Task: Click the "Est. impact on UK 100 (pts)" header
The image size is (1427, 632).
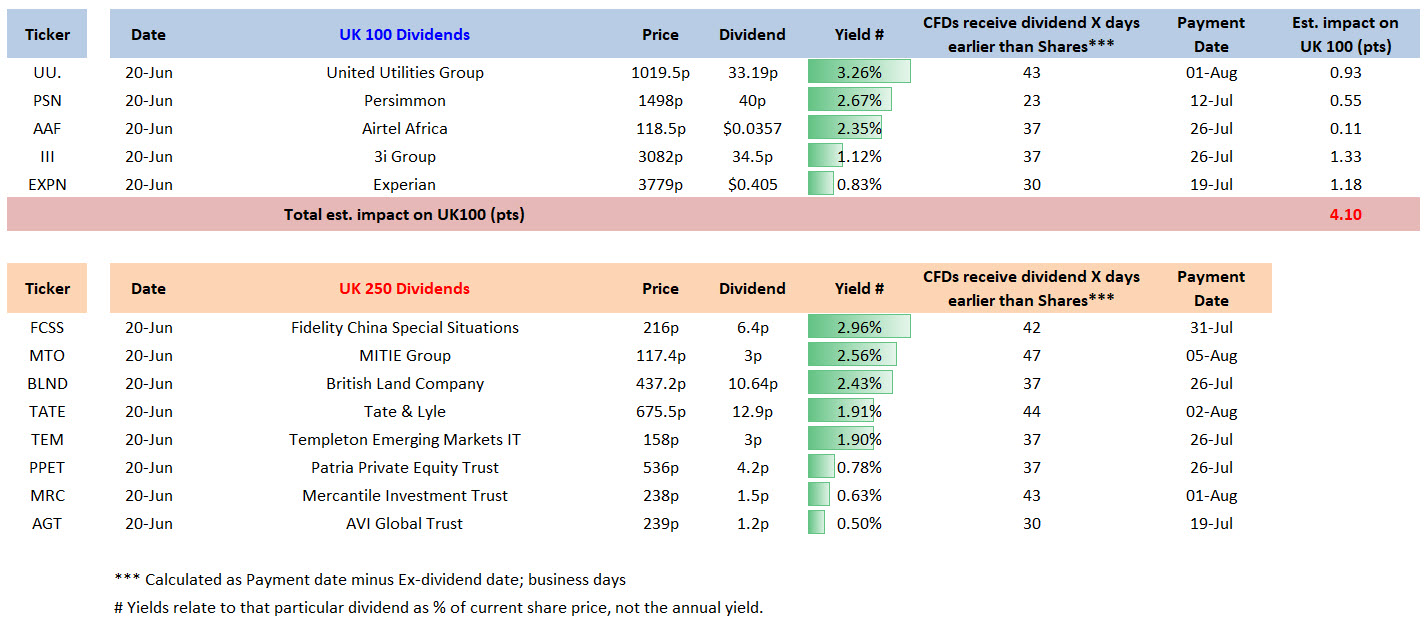Action: click(1345, 35)
